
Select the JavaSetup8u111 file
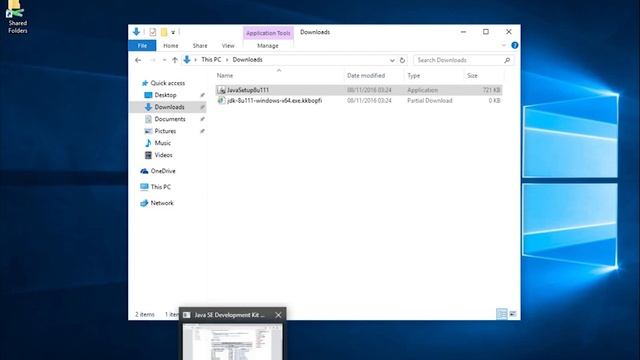click(359, 90)
